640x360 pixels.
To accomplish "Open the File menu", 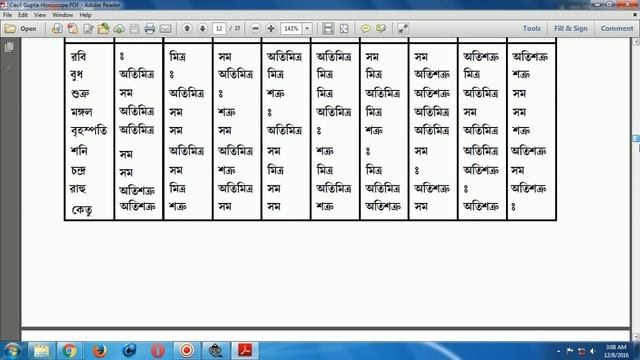I will pyautogui.click(x=7, y=15).
